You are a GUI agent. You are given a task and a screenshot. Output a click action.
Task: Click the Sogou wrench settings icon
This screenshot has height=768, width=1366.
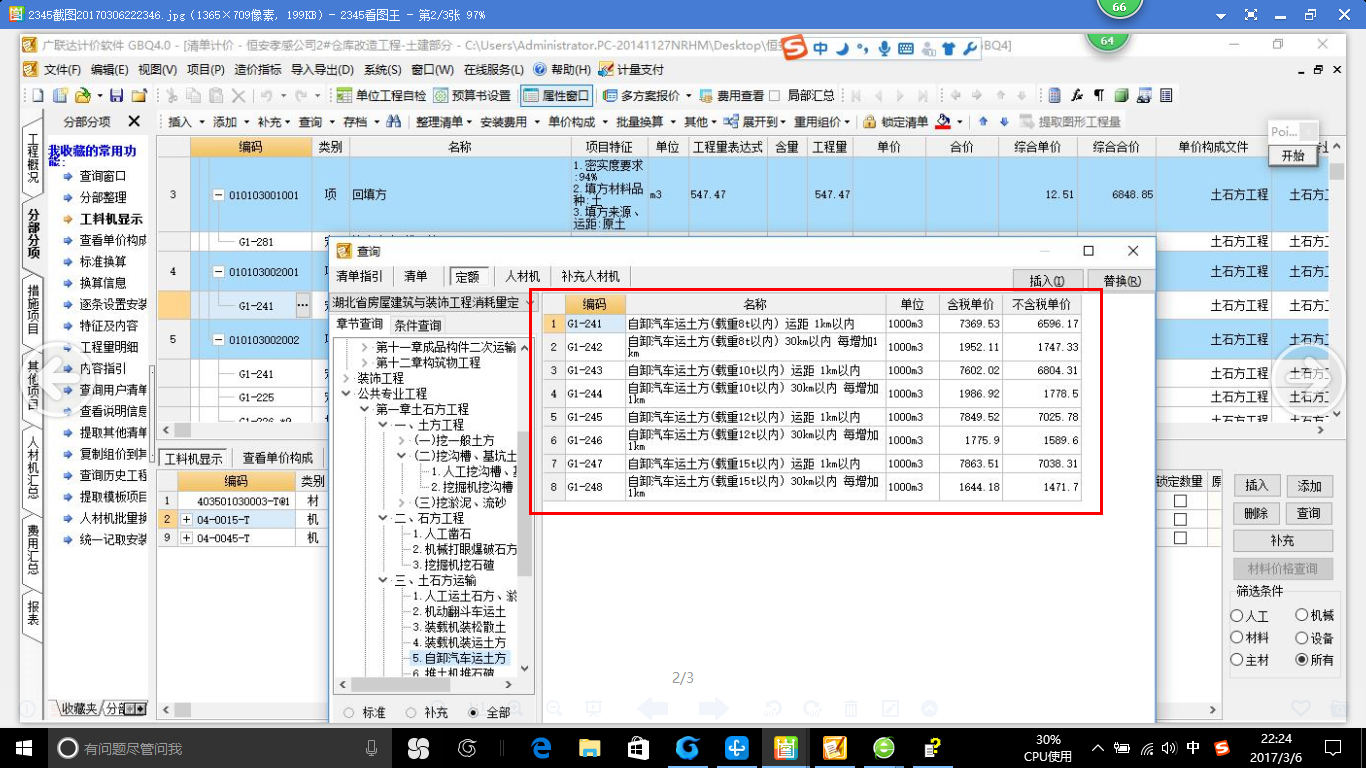pos(968,47)
